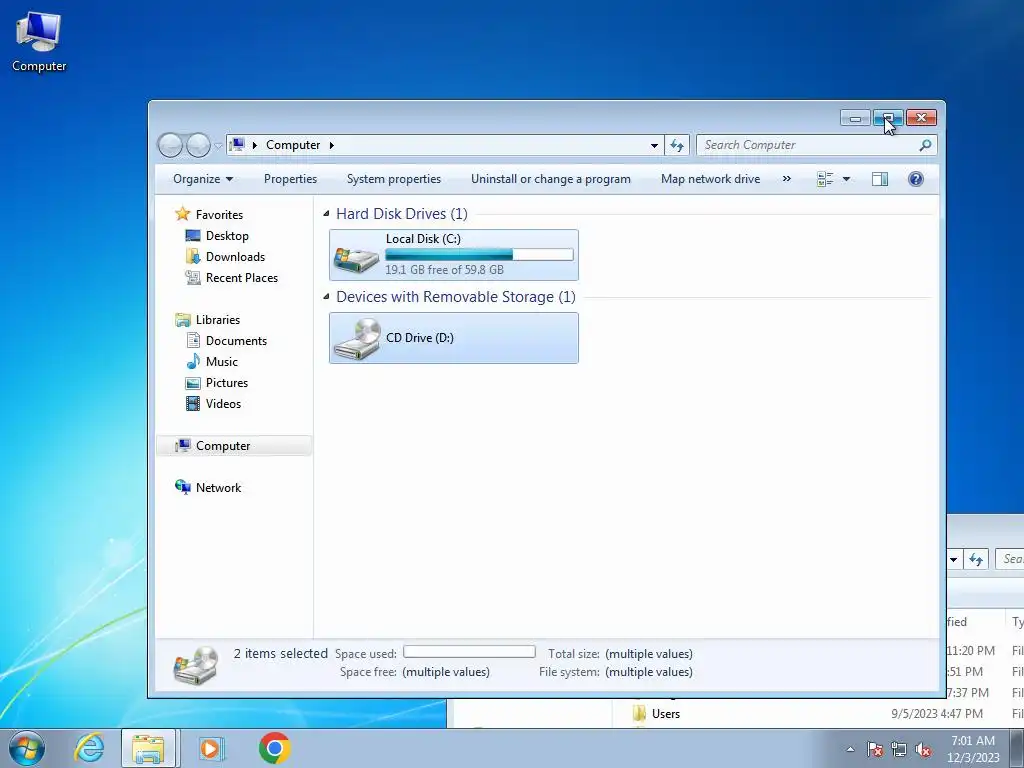Toggle the preview pane

point(880,179)
